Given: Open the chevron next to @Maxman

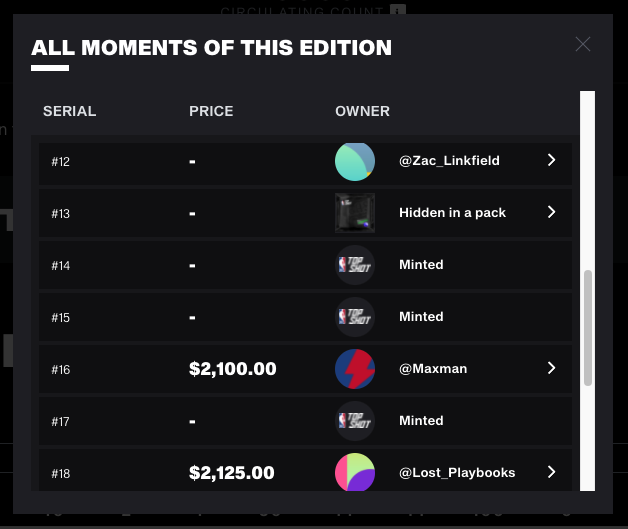Looking at the screenshot, I should (552, 368).
